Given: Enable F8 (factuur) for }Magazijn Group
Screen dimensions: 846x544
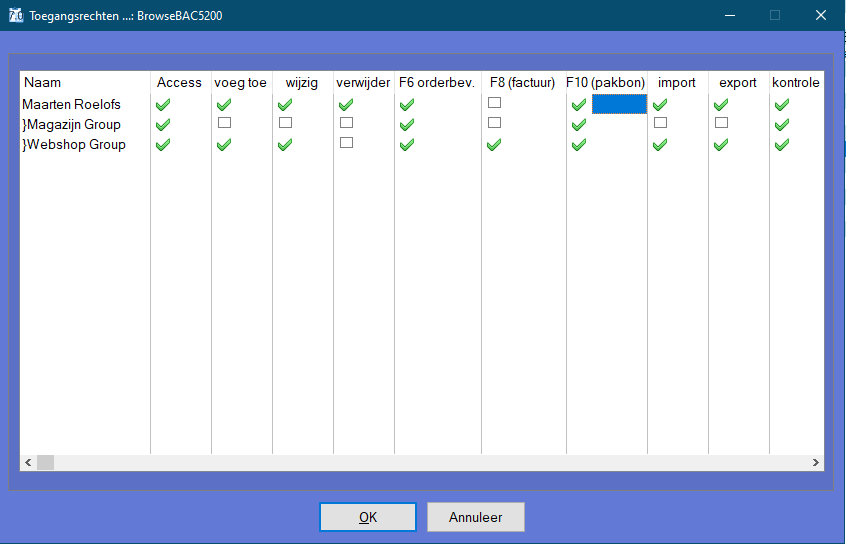Looking at the screenshot, I should coord(494,123).
